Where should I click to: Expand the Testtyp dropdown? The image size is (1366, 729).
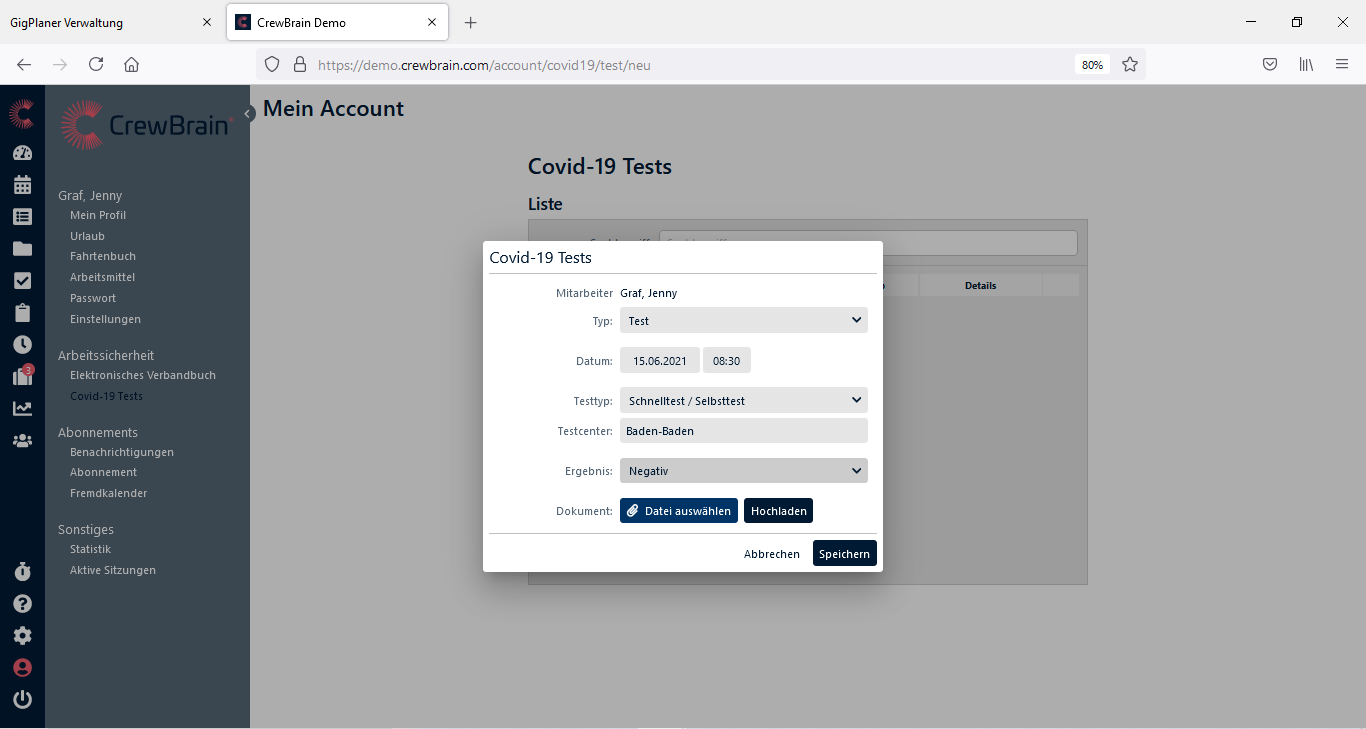[x=743, y=401]
